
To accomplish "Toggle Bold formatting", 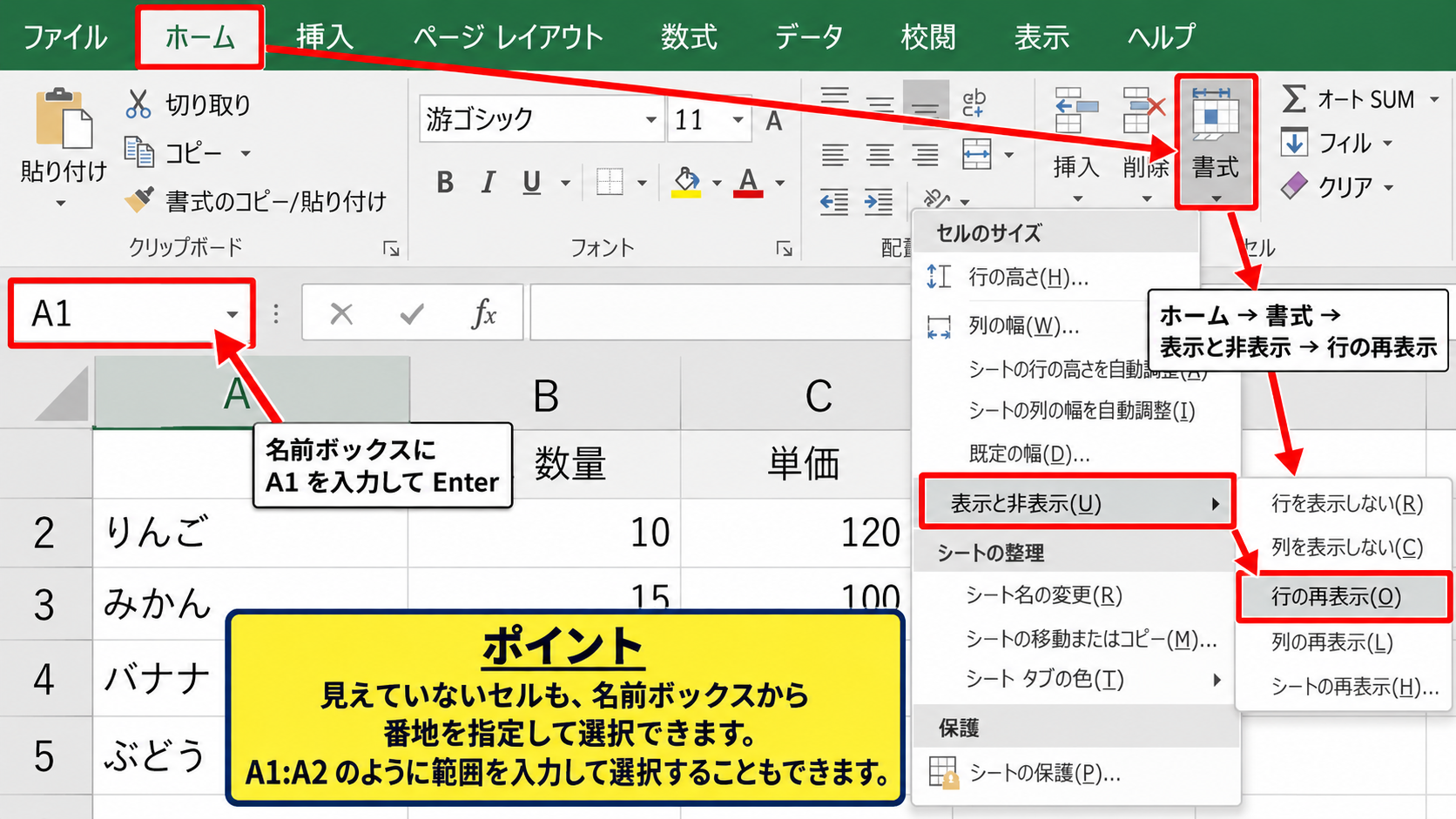I will point(445,182).
